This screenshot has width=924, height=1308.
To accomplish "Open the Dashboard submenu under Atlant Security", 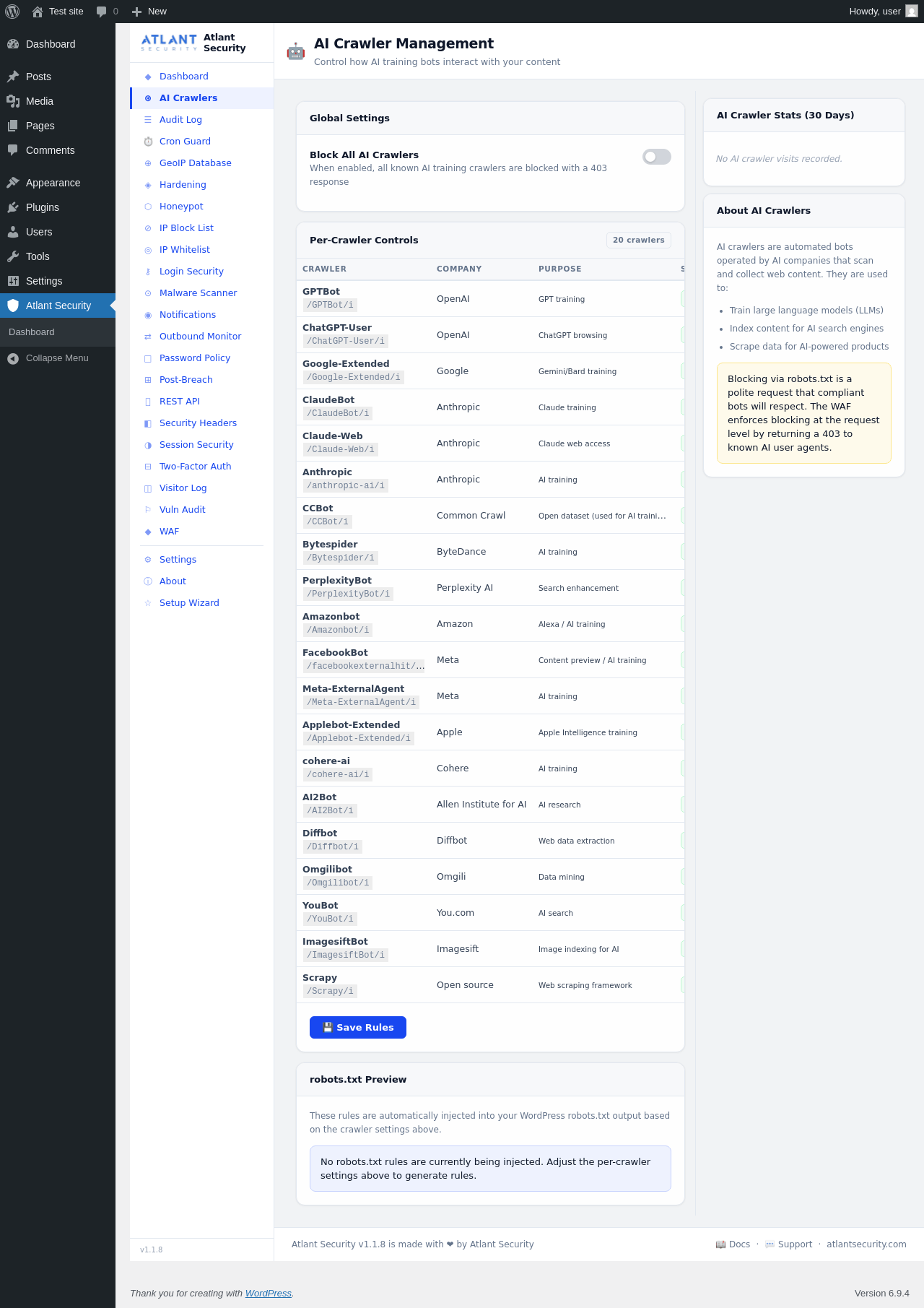I will click(32, 332).
